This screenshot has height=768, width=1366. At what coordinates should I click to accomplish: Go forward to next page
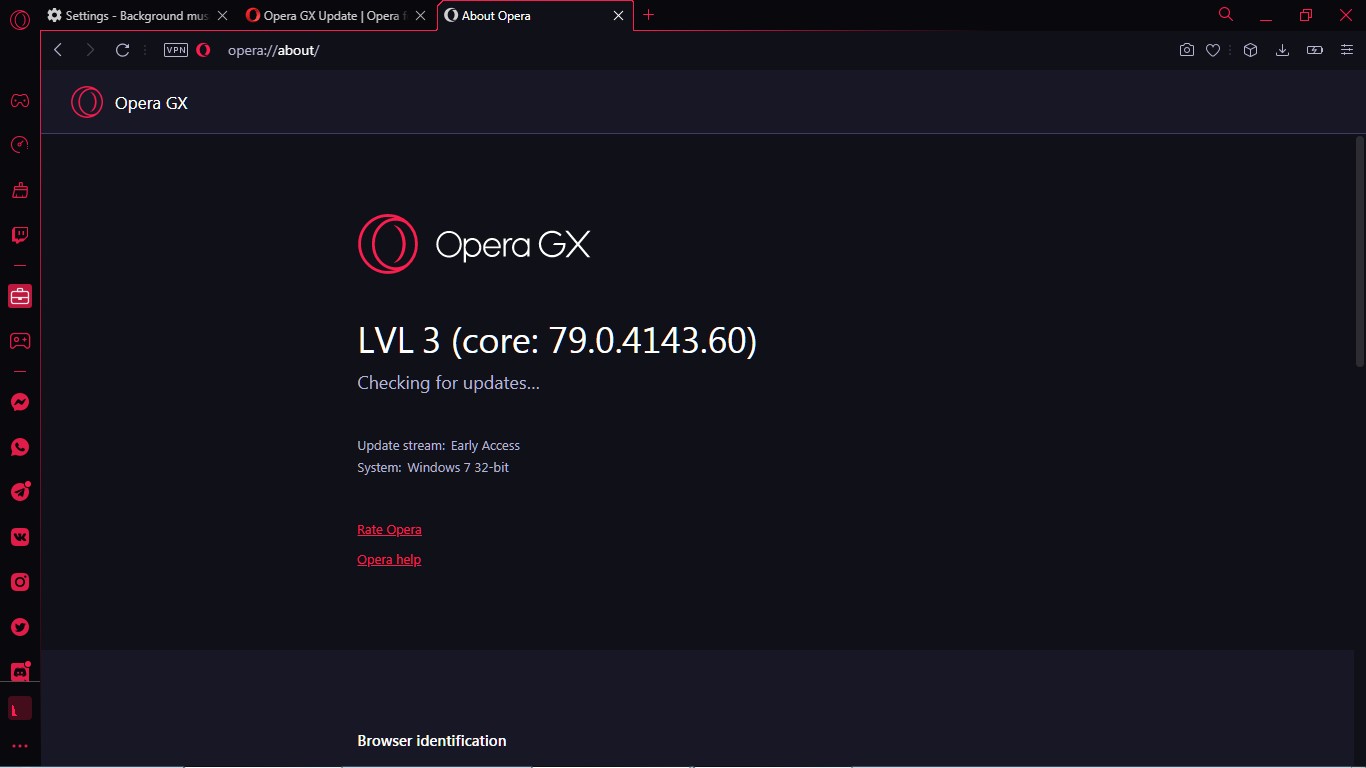tap(90, 50)
